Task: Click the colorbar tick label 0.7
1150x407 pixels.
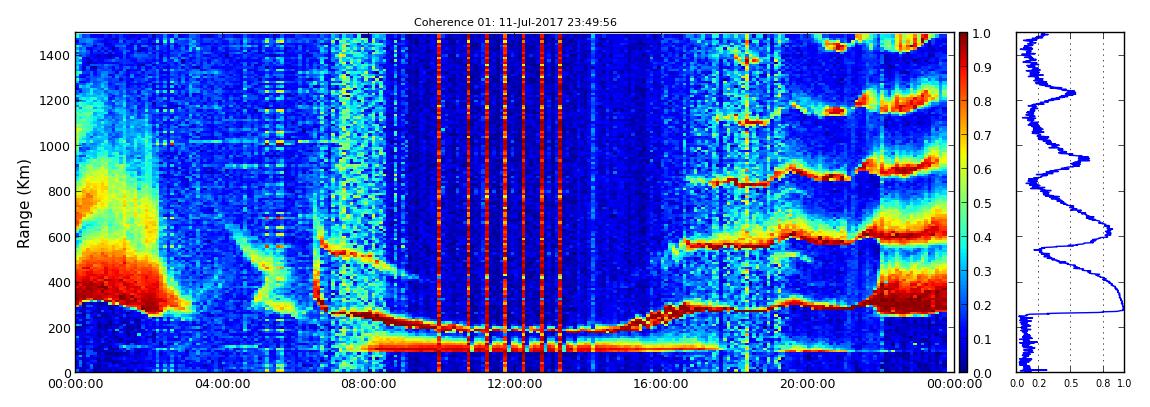Action: tap(983, 136)
